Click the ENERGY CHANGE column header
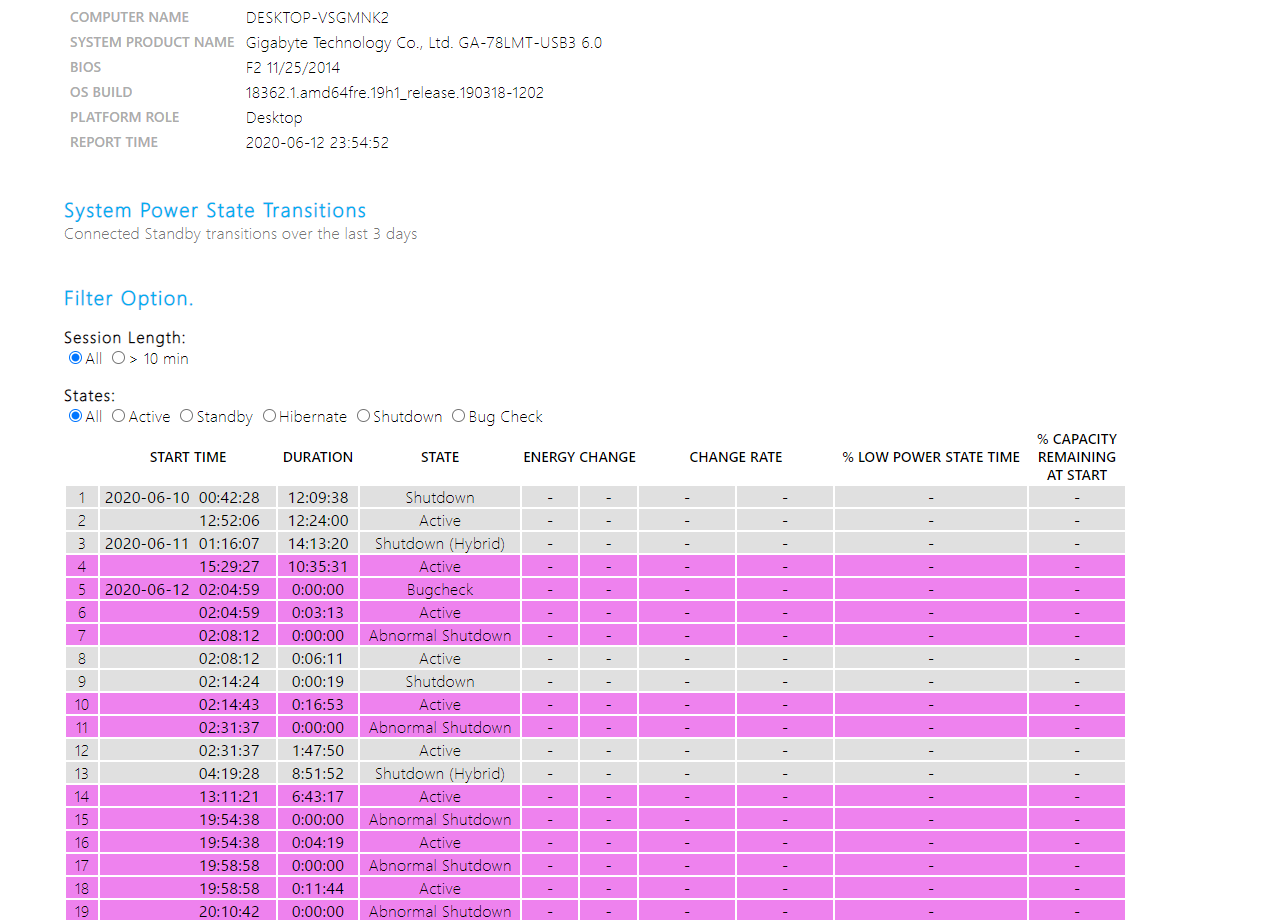Image resolution: width=1285 pixels, height=920 pixels. (579, 457)
